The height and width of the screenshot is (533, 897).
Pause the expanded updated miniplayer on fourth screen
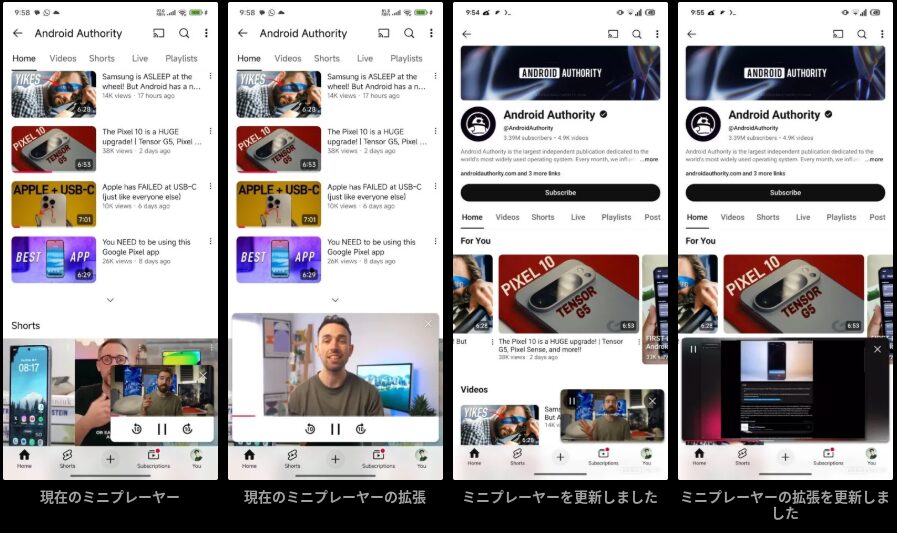tap(693, 349)
